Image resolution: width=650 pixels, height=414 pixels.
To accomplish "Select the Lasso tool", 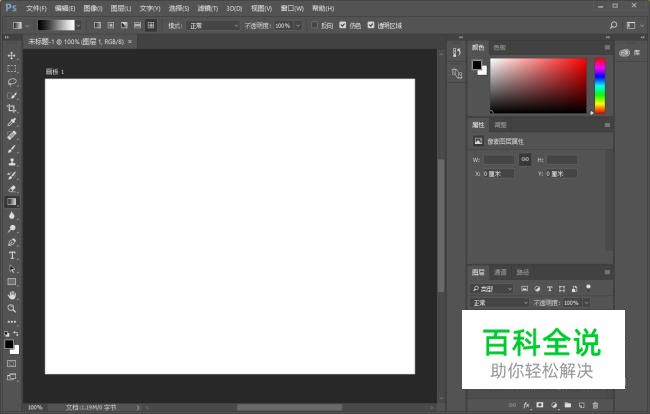I will 12,82.
